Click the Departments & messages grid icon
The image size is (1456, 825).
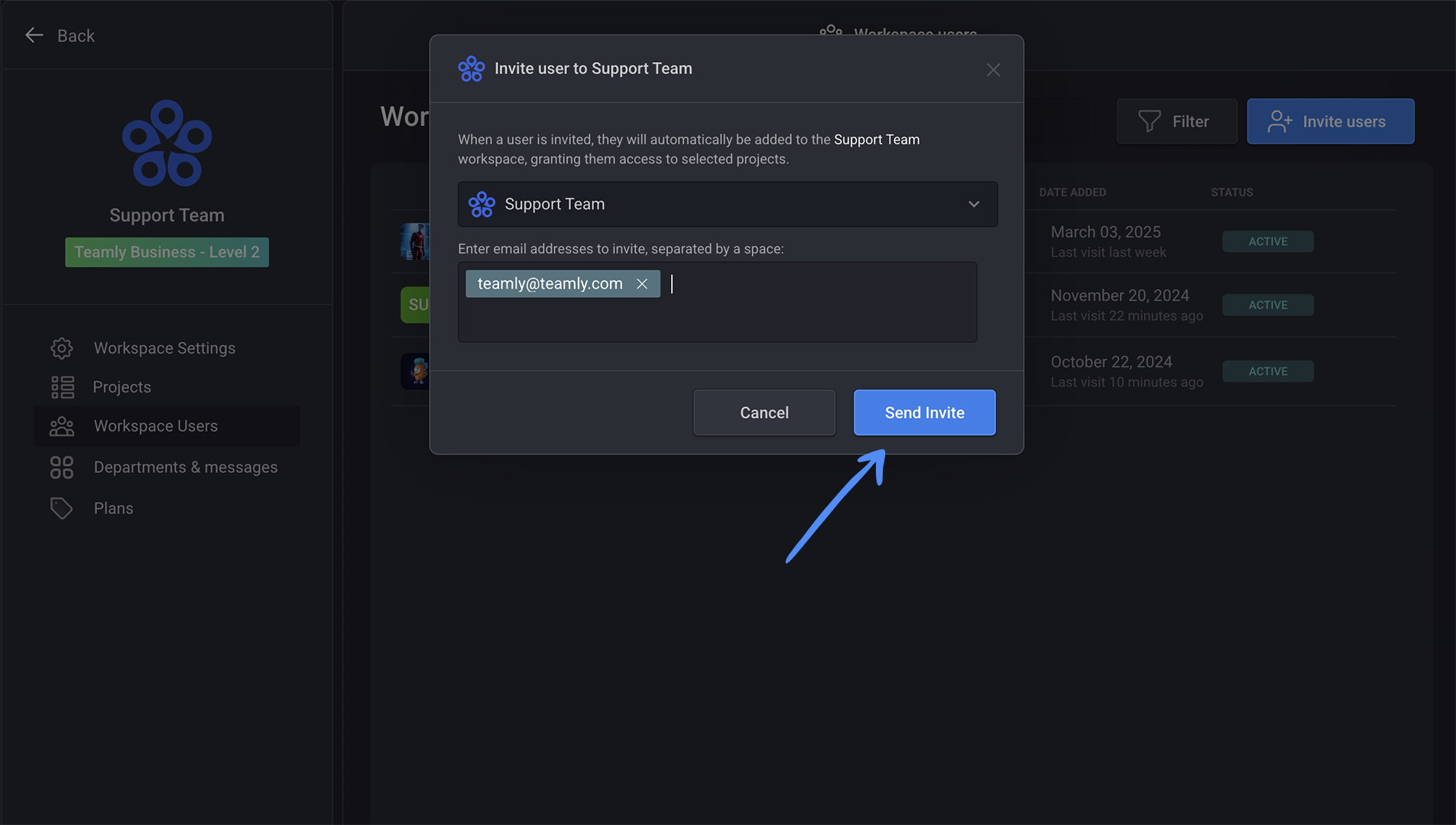click(x=62, y=467)
